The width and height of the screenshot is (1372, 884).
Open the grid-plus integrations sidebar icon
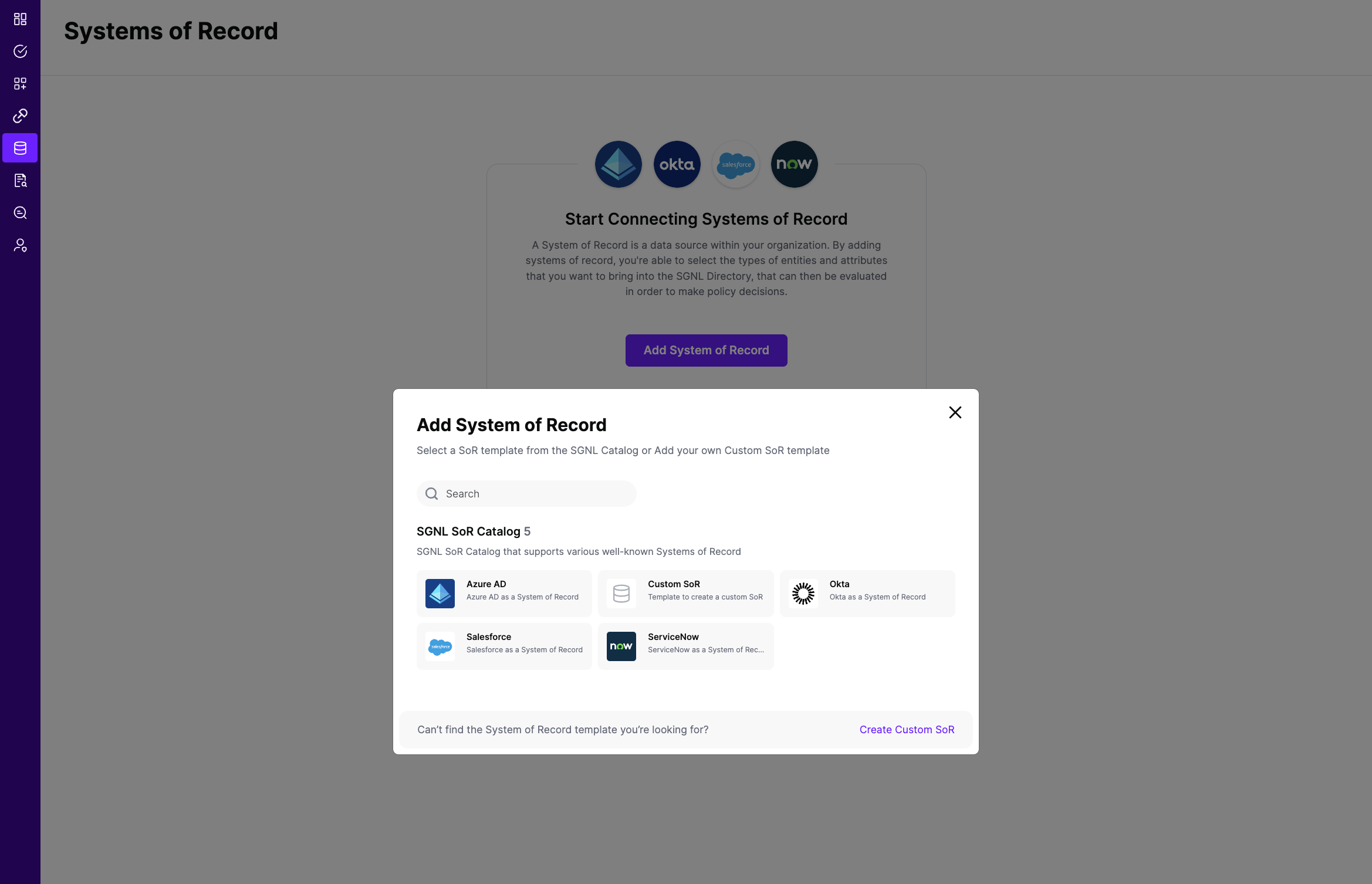(x=20, y=84)
